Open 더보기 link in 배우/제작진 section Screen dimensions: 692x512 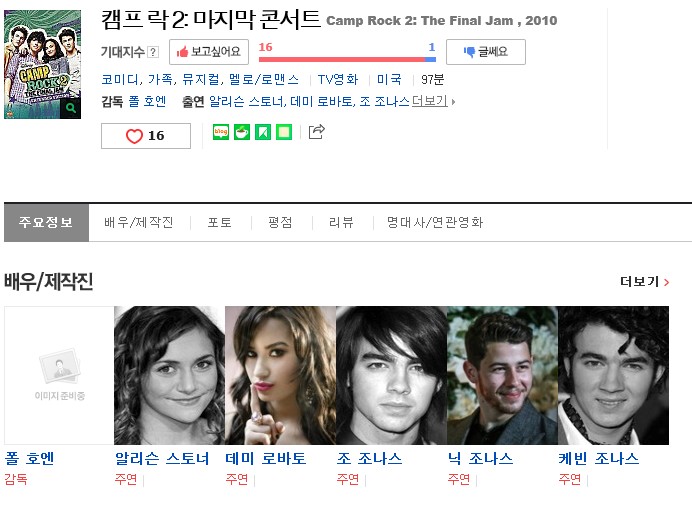(645, 282)
